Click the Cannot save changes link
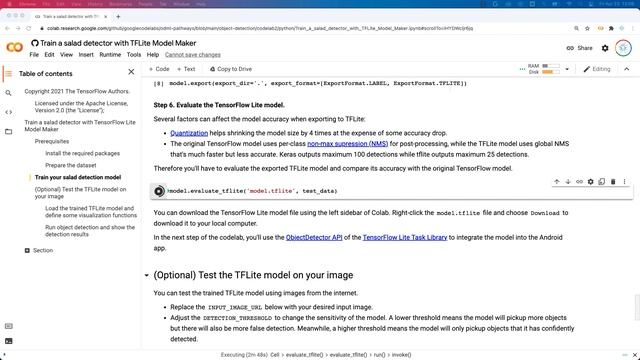Screen dimensions: 640x360 [x=193, y=55]
